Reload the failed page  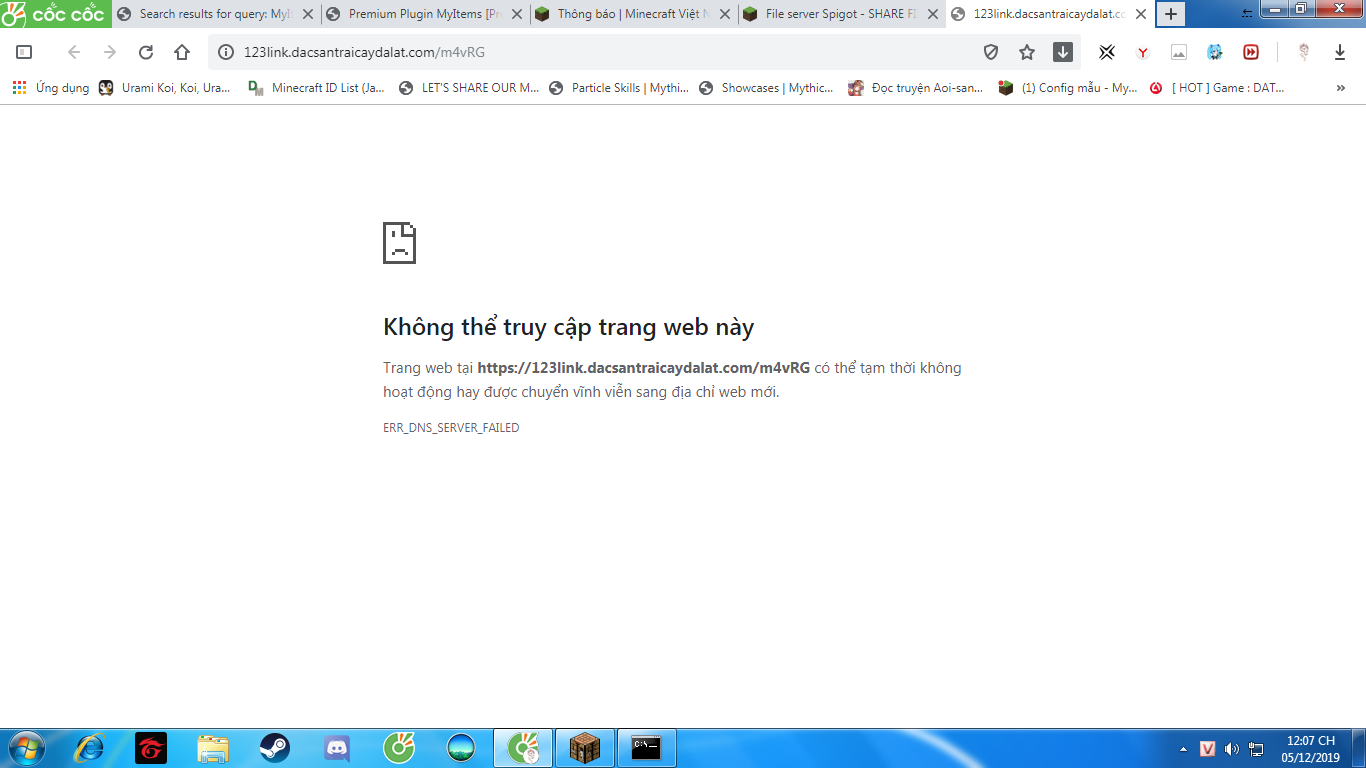click(146, 52)
